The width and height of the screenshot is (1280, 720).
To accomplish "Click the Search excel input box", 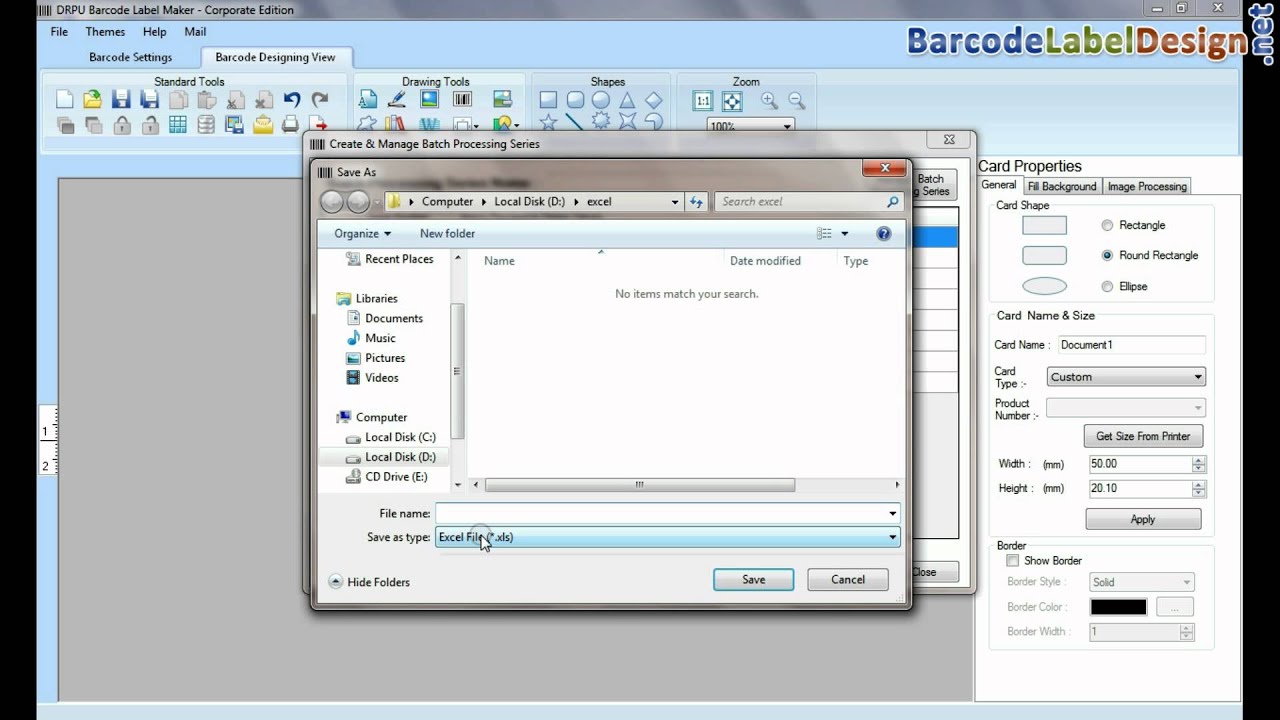I will 809,201.
